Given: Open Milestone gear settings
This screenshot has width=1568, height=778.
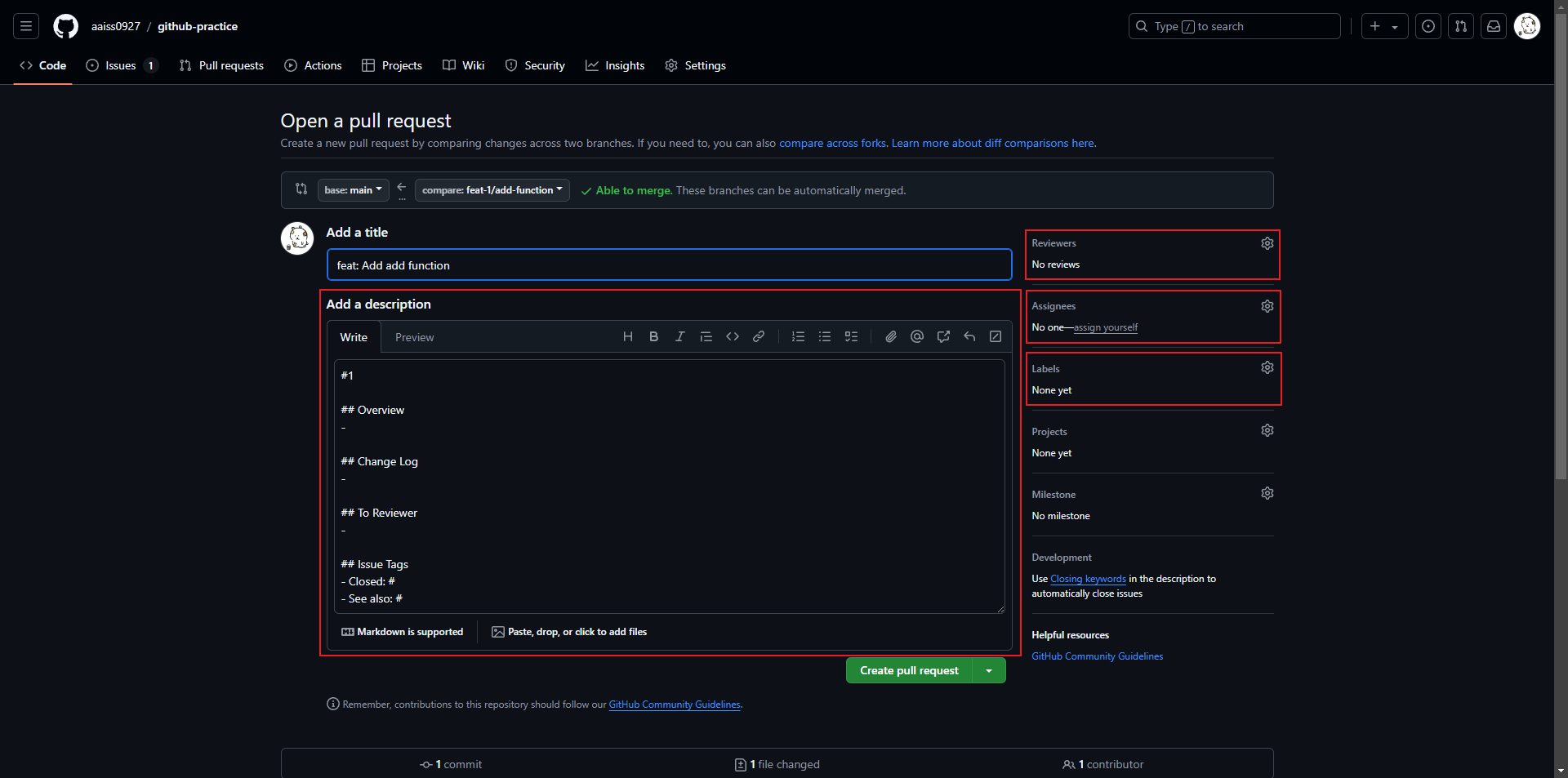Looking at the screenshot, I should (x=1267, y=493).
